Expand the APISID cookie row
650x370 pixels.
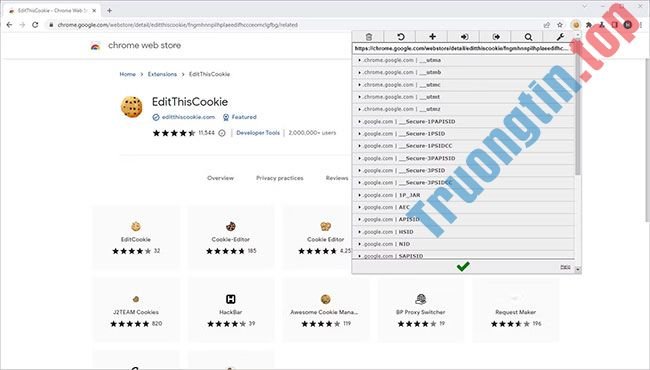pos(464,220)
